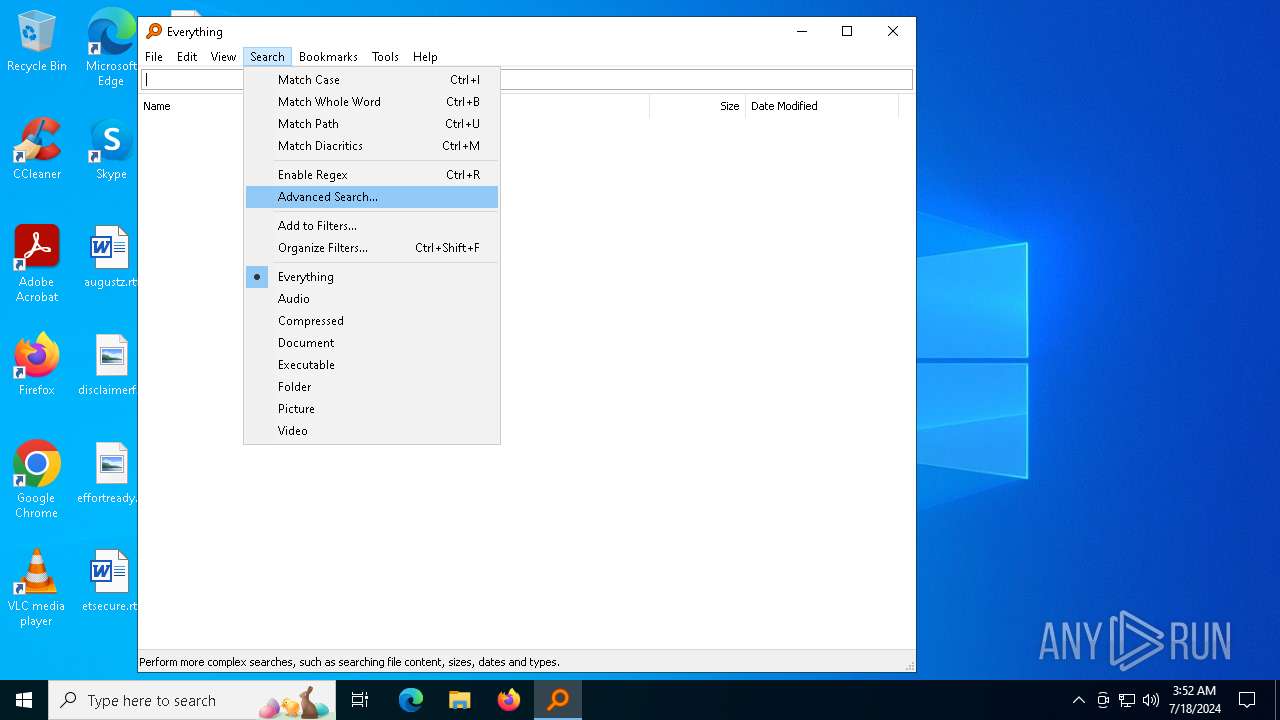Launch the Adobe Acrobat desktop shortcut
This screenshot has height=720, width=1280.
pos(37,264)
